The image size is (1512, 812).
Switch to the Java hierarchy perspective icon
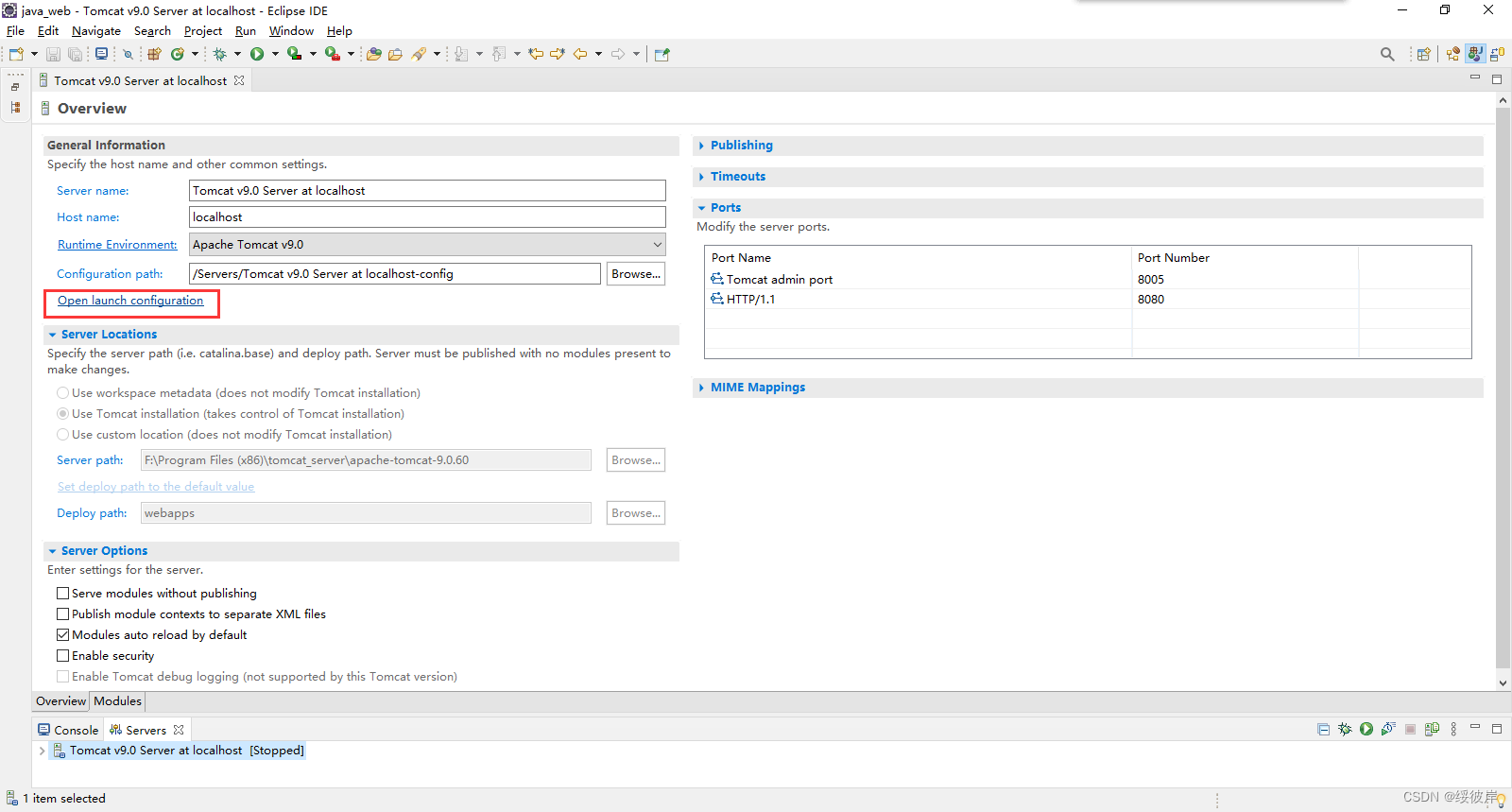point(1475,54)
